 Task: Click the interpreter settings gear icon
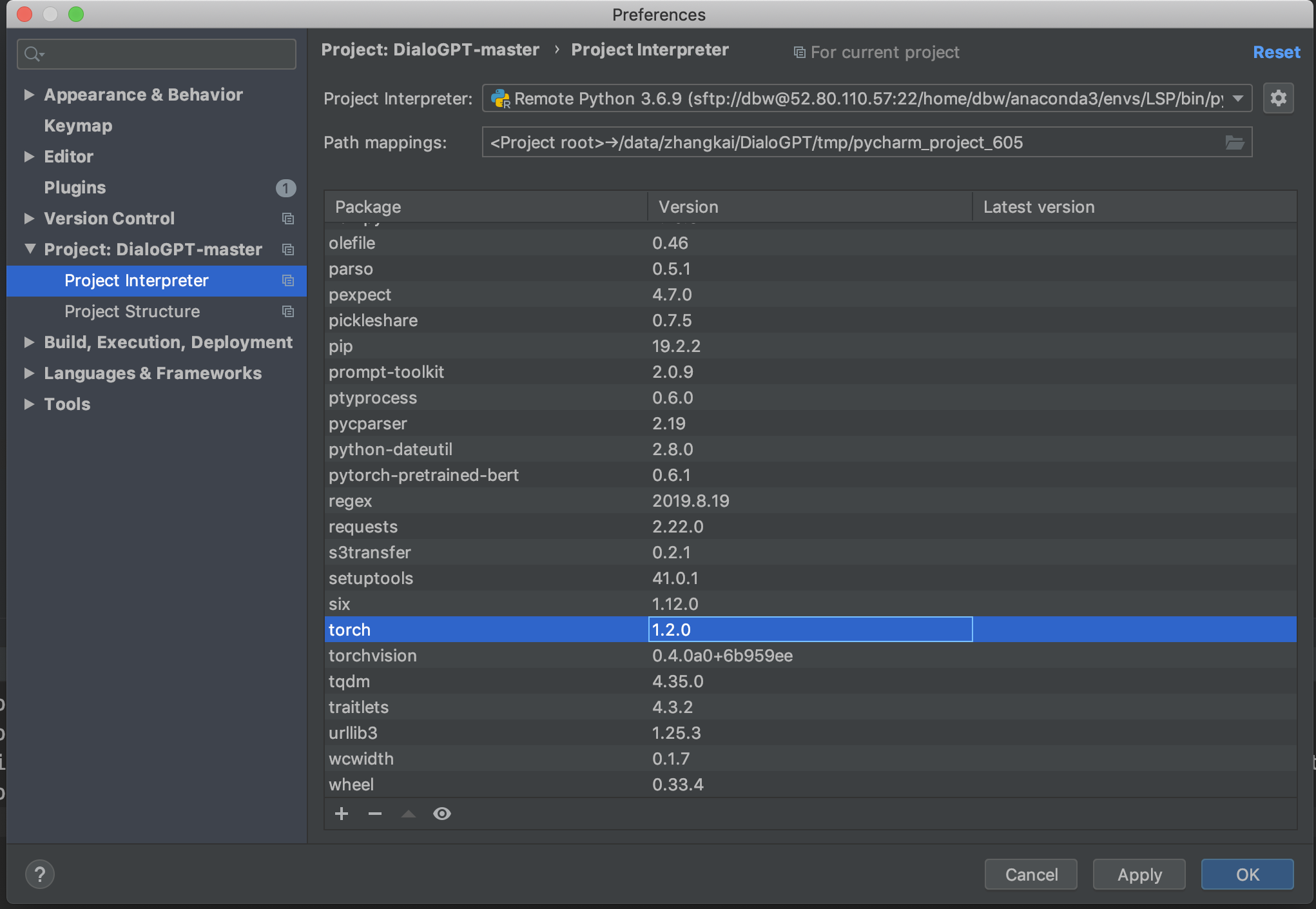click(x=1278, y=98)
